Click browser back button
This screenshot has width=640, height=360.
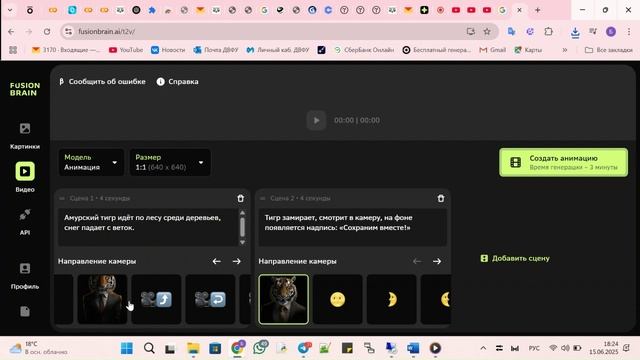11,31
